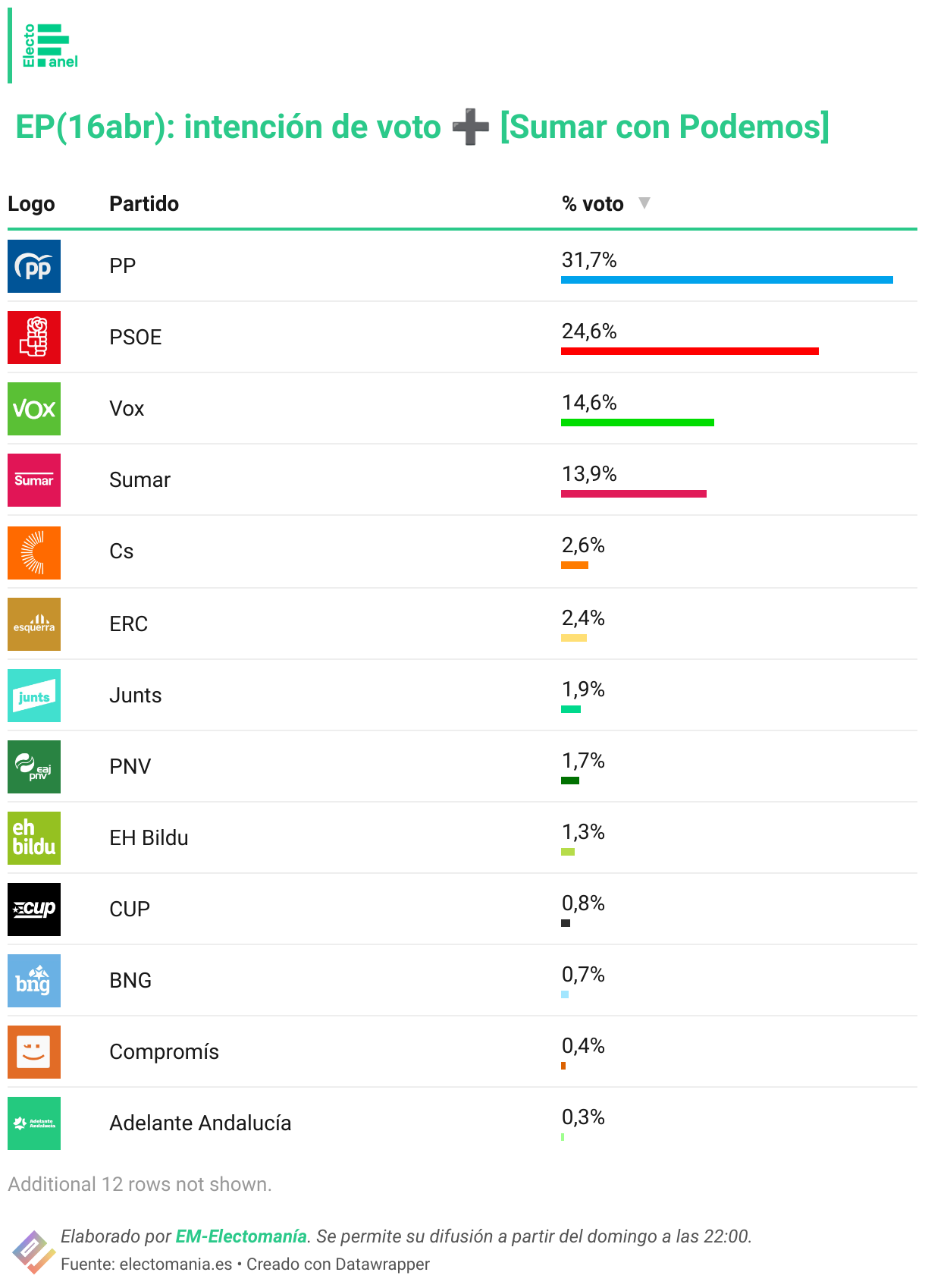Show the additional 12 hidden rows
This screenshot has height=1288, width=925.
tap(140, 1184)
